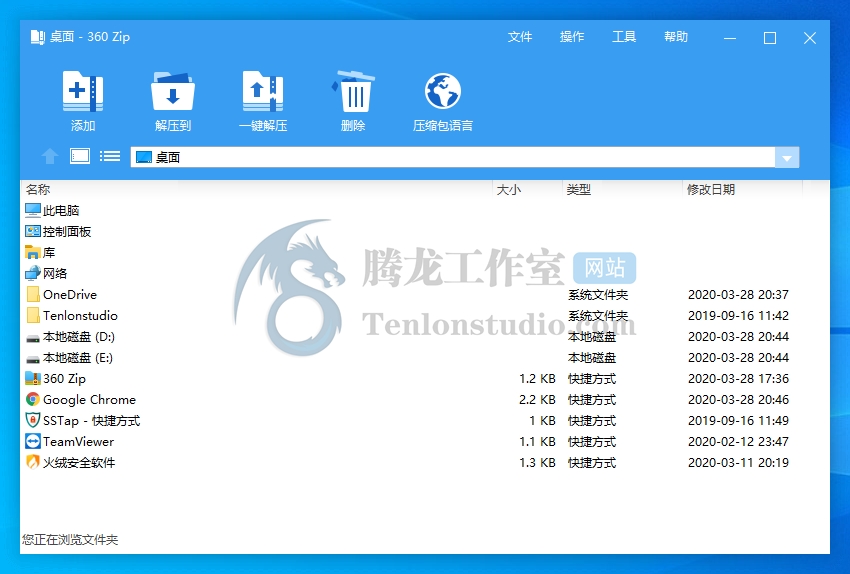The height and width of the screenshot is (574, 850).
Task: Click status bar text 您正在浏览文件夹
Action: pyautogui.click(x=70, y=539)
